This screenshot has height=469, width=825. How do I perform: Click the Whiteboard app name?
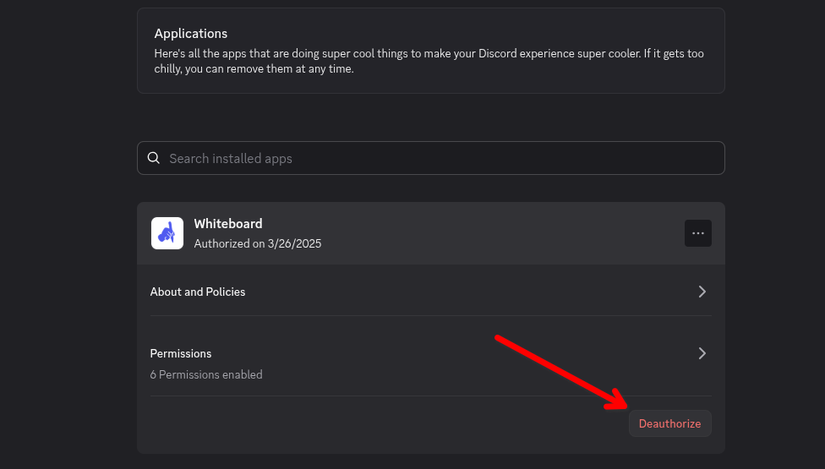click(x=228, y=224)
